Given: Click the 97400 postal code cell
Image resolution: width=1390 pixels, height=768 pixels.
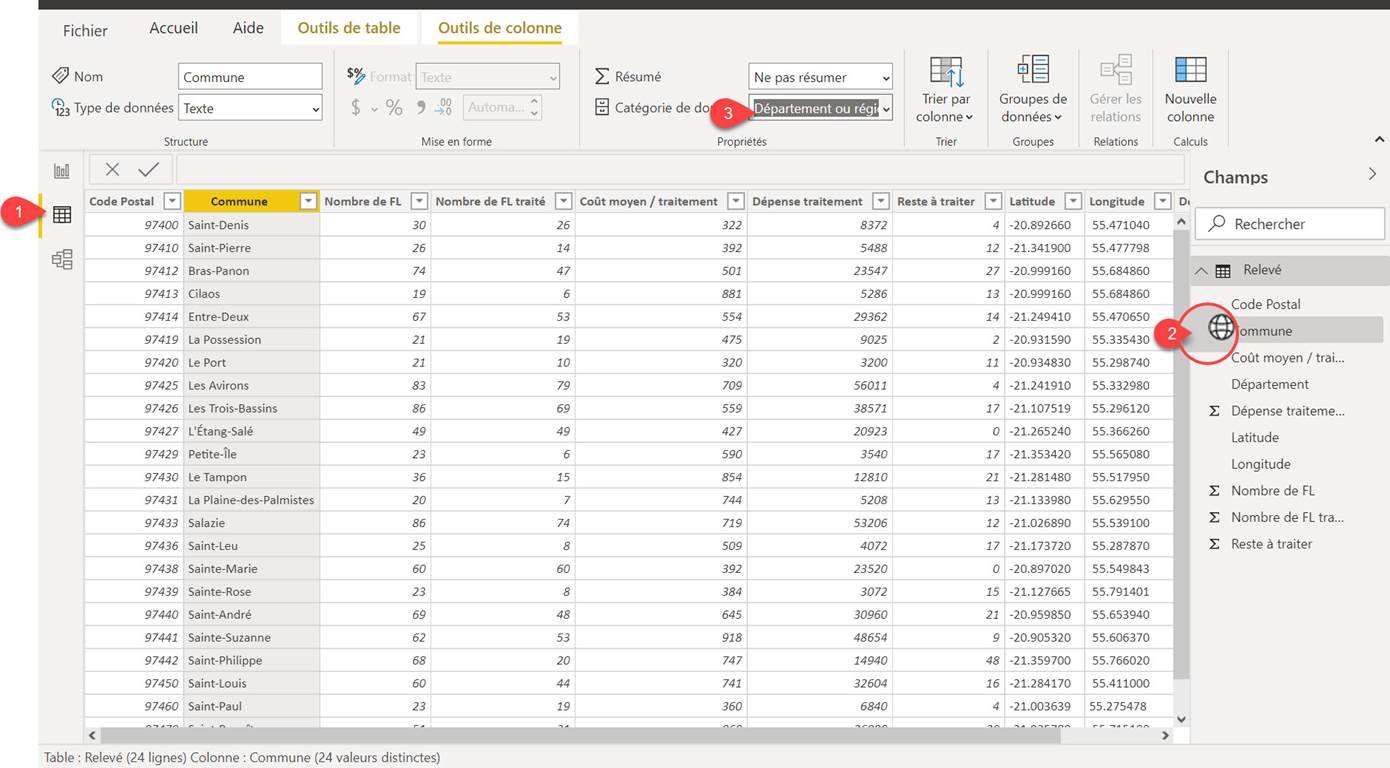Looking at the screenshot, I should [x=134, y=225].
